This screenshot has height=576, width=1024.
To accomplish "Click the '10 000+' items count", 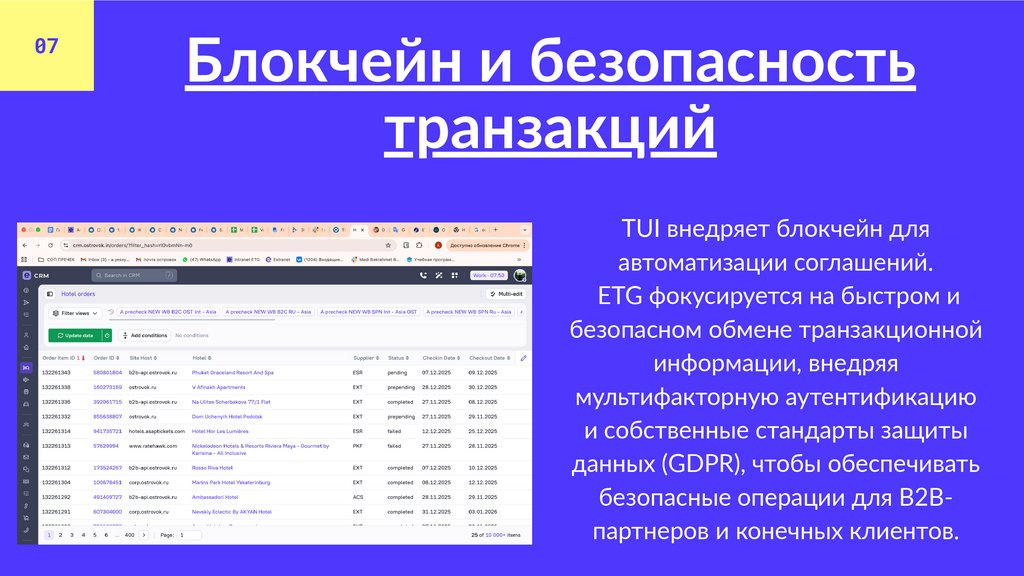I will coord(494,535).
